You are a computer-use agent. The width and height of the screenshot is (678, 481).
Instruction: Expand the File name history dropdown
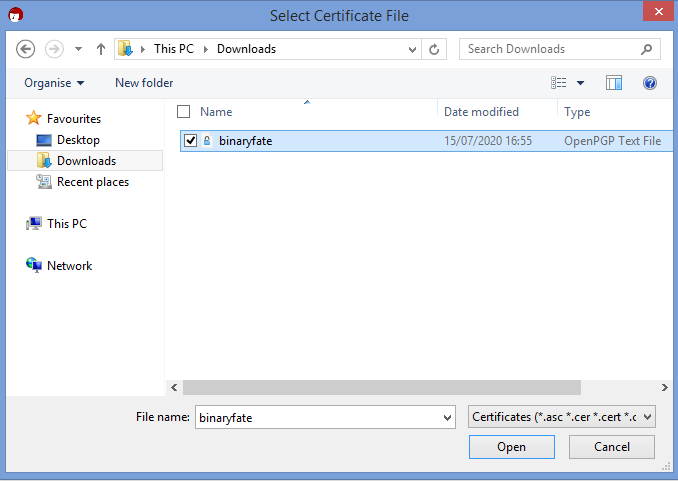(x=447, y=416)
